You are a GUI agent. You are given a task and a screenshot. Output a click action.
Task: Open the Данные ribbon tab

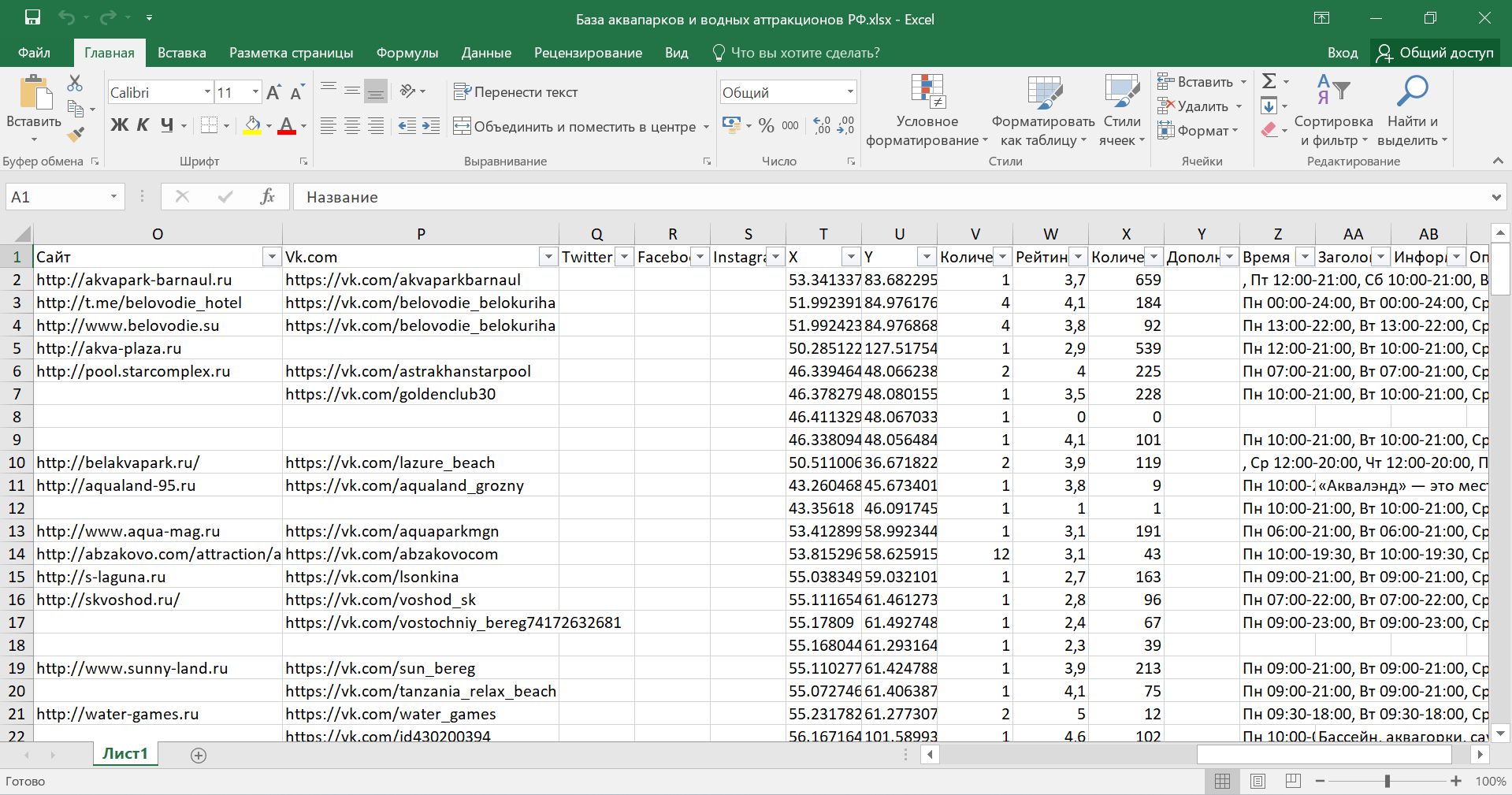click(x=486, y=53)
